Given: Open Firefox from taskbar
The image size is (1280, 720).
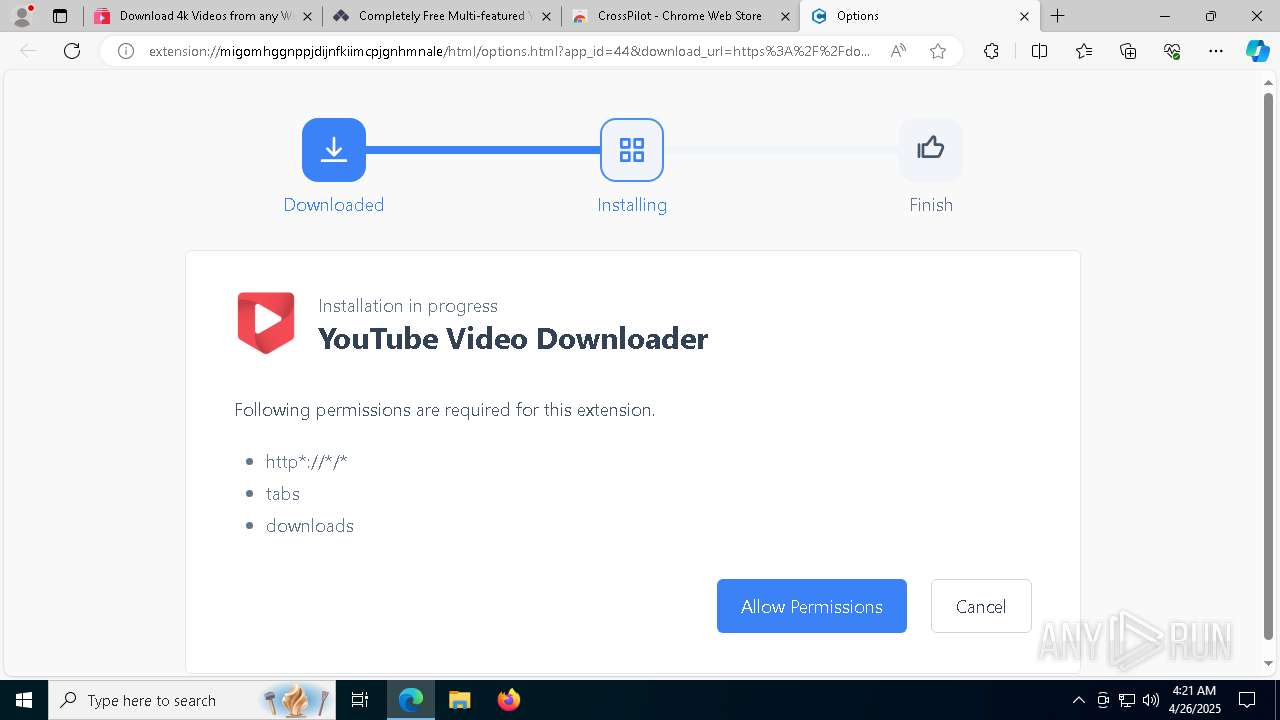Looking at the screenshot, I should pos(509,700).
